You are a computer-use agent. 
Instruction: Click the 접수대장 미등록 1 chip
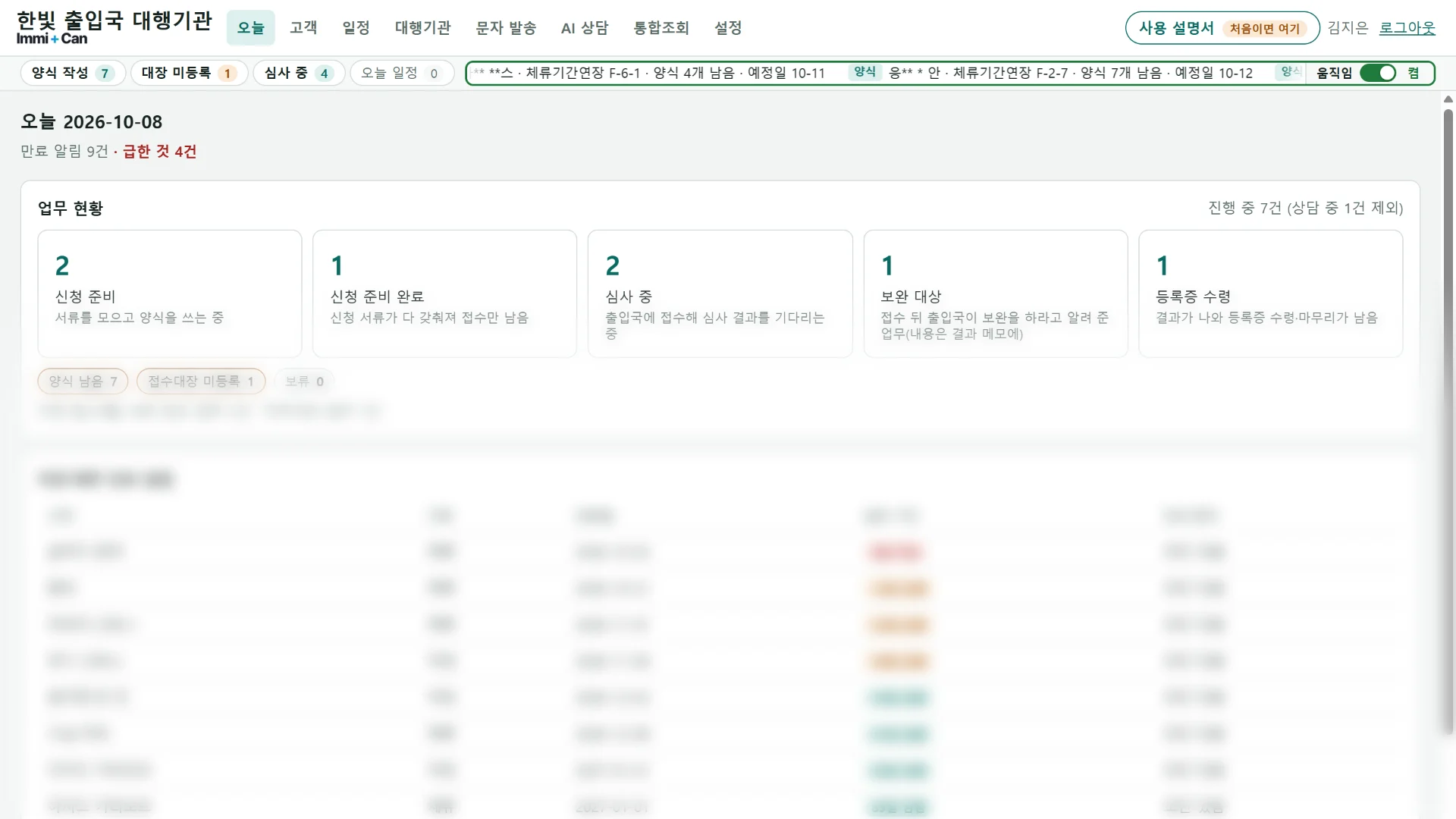coord(201,381)
